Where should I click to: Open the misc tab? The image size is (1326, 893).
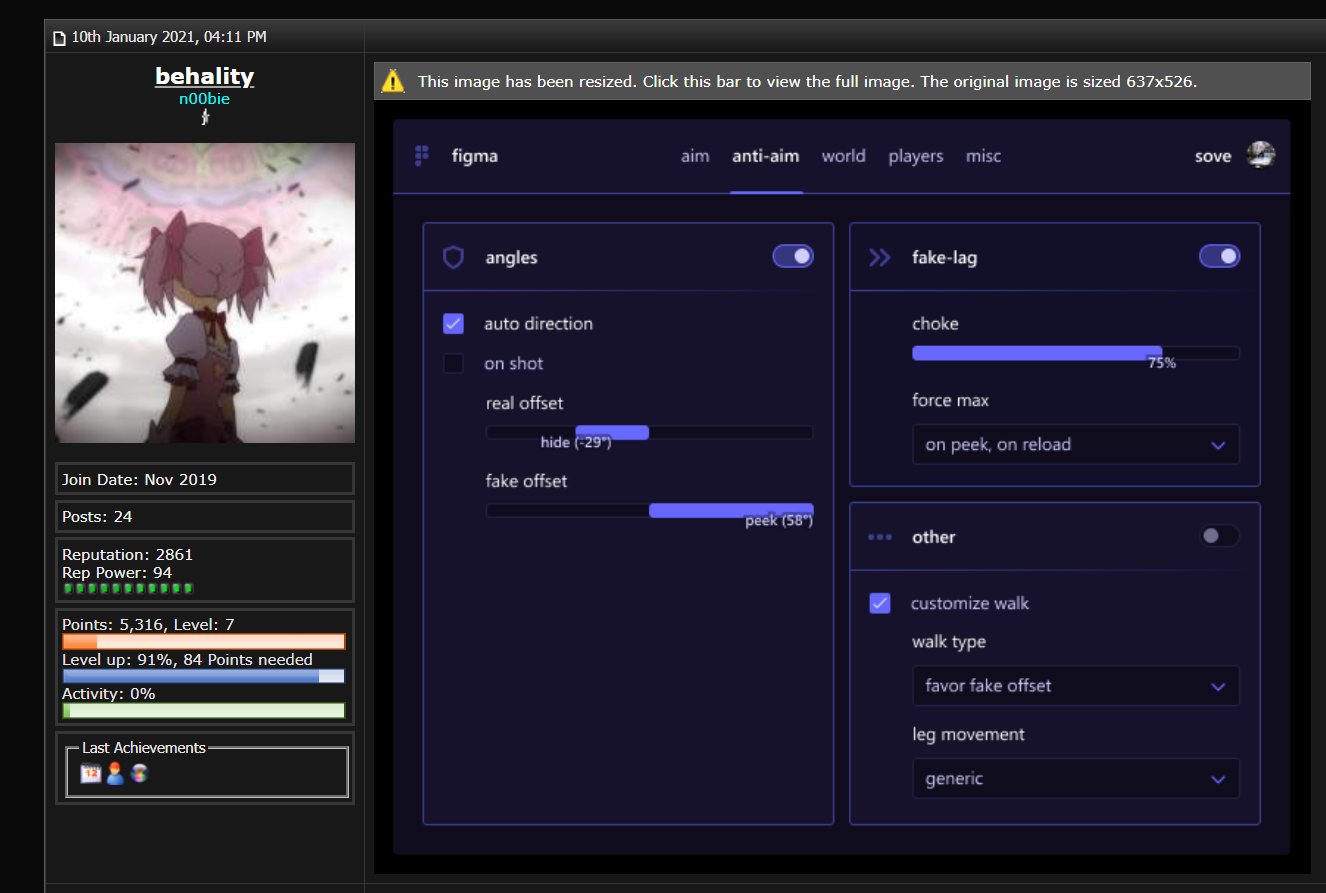(x=983, y=156)
